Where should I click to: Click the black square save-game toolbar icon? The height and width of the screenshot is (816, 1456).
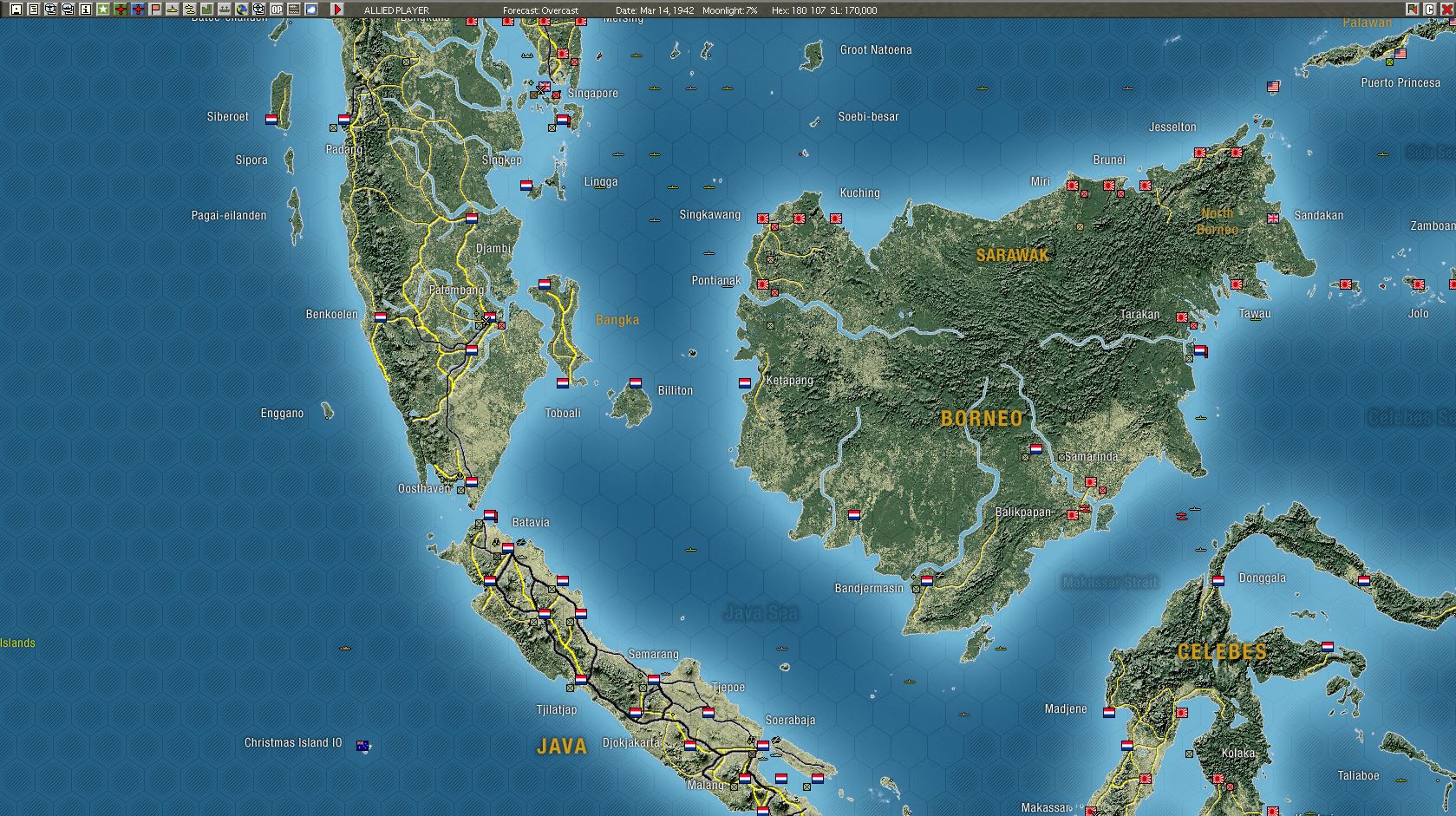16,10
